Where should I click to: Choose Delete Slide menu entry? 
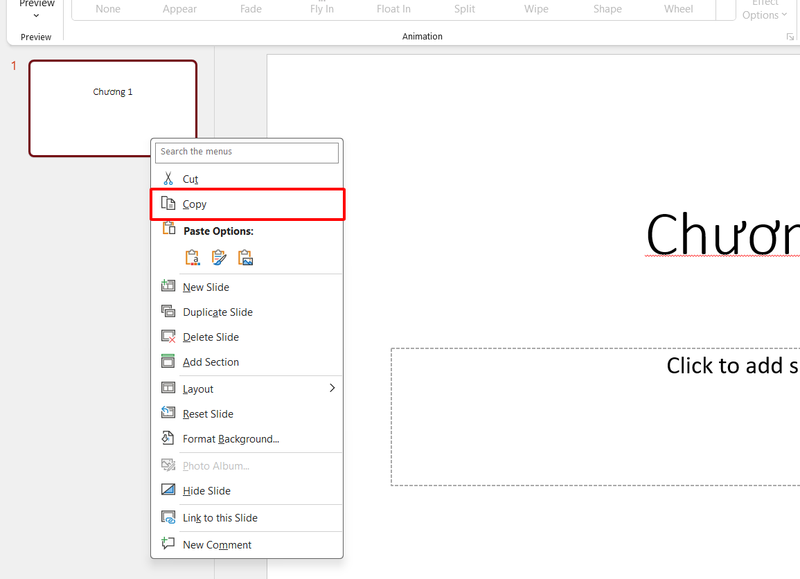click(247, 337)
